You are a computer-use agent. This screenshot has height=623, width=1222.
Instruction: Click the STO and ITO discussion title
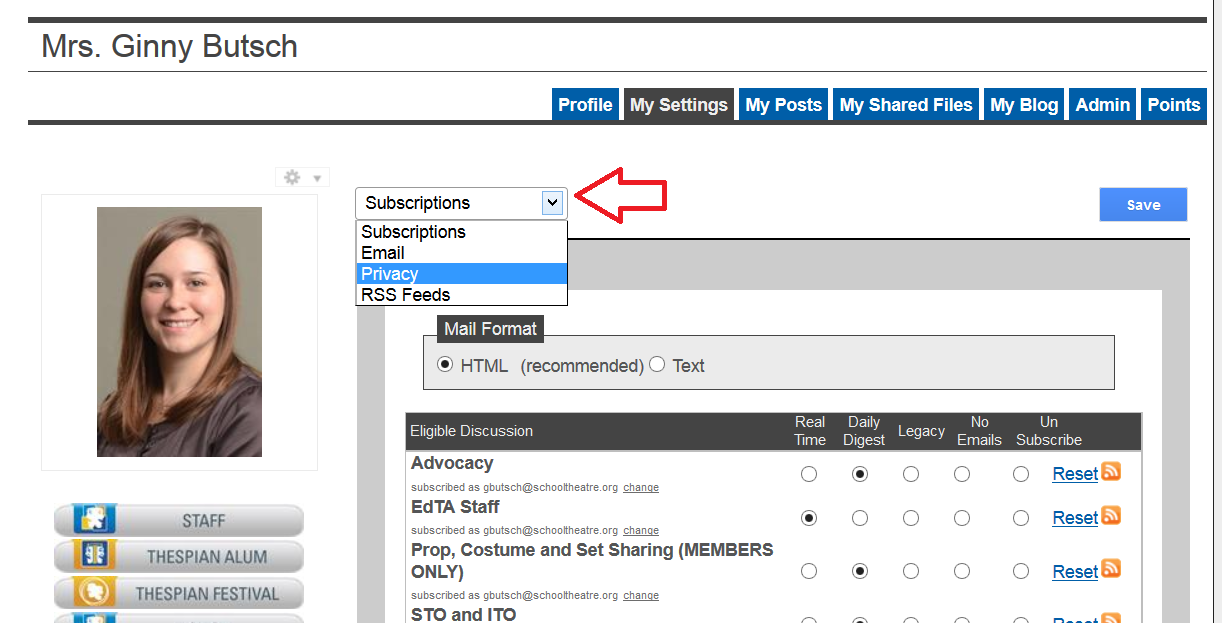(463, 614)
